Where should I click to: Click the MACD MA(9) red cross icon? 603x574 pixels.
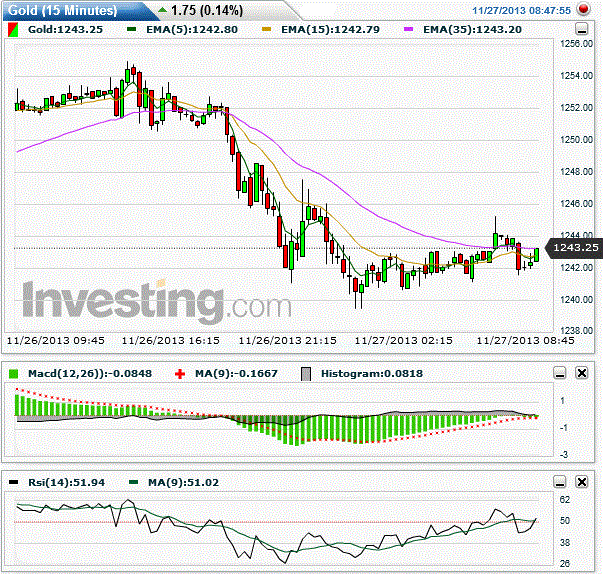click(180, 374)
